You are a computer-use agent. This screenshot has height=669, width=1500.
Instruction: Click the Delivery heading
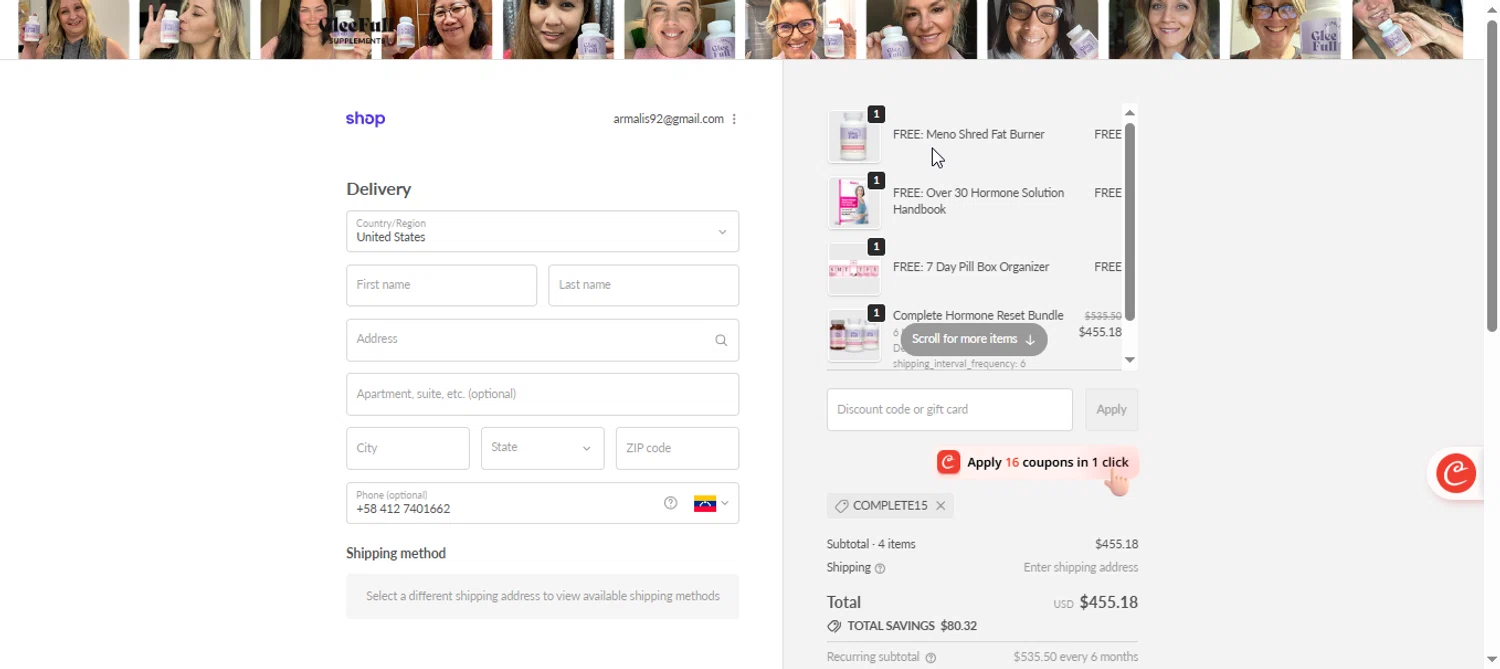378,189
